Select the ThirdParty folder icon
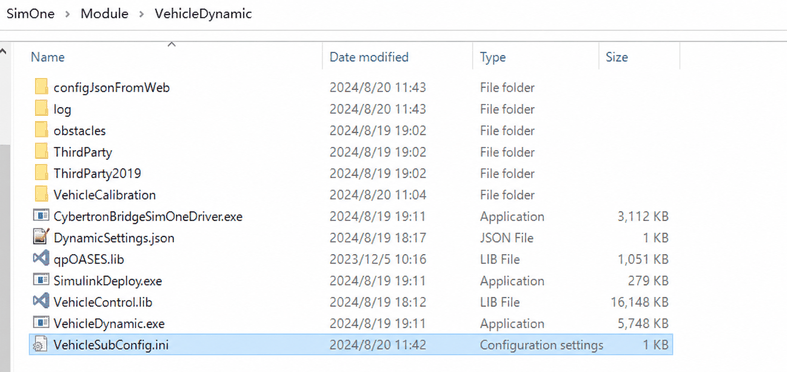The width and height of the screenshot is (787, 372). pyautogui.click(x=42, y=152)
